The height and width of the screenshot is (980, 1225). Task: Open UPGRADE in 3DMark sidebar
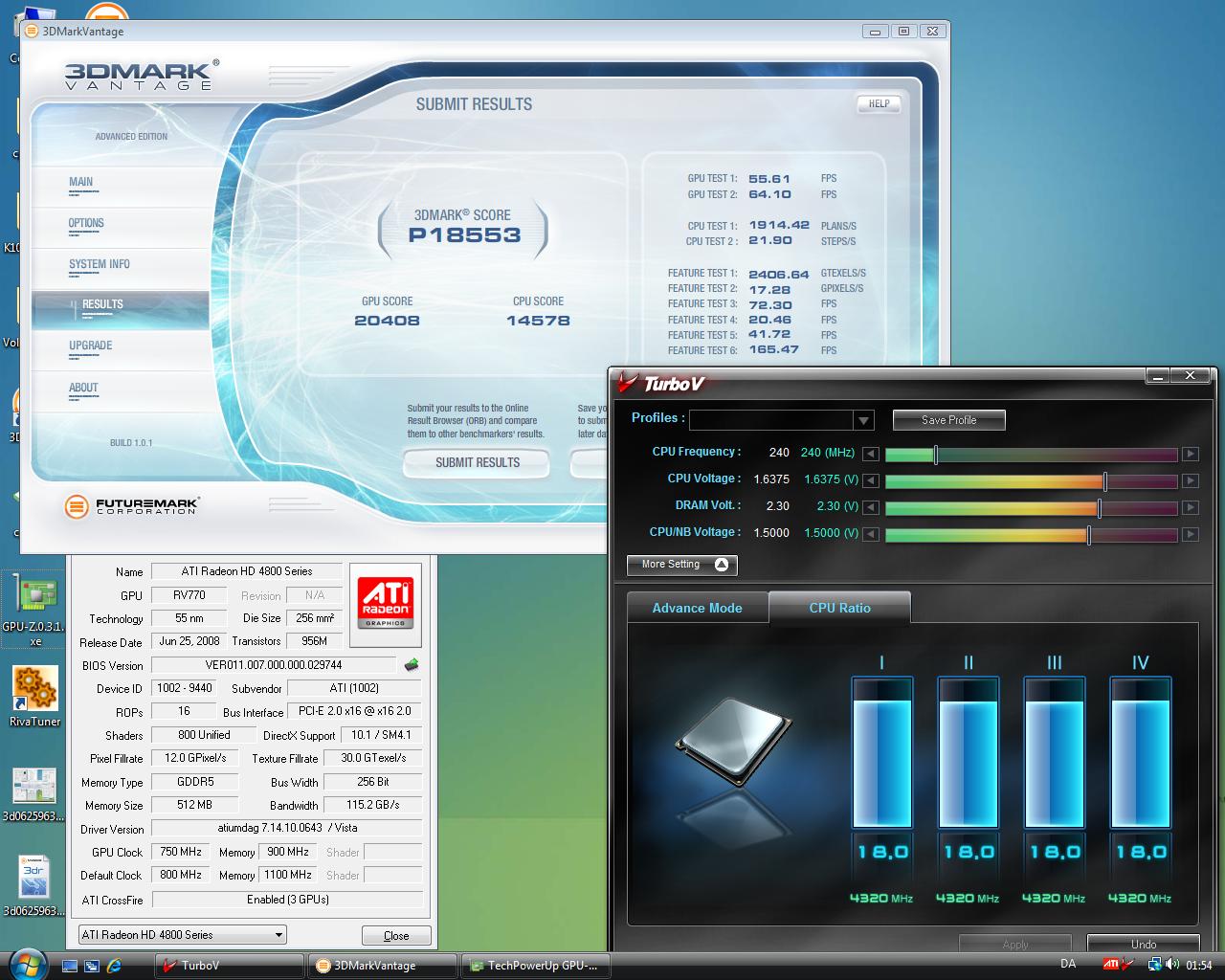click(91, 345)
